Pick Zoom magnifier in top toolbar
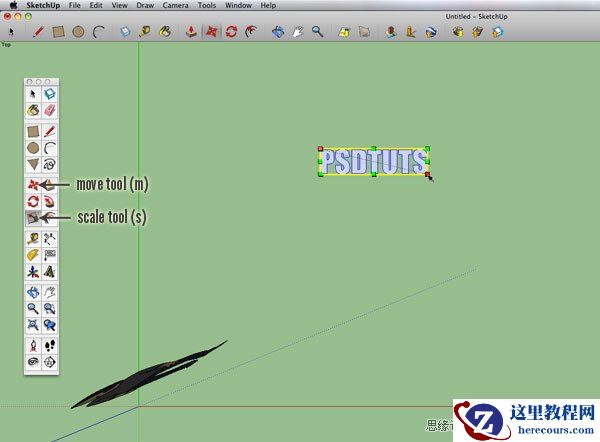600x442 pixels. pyautogui.click(x=318, y=31)
